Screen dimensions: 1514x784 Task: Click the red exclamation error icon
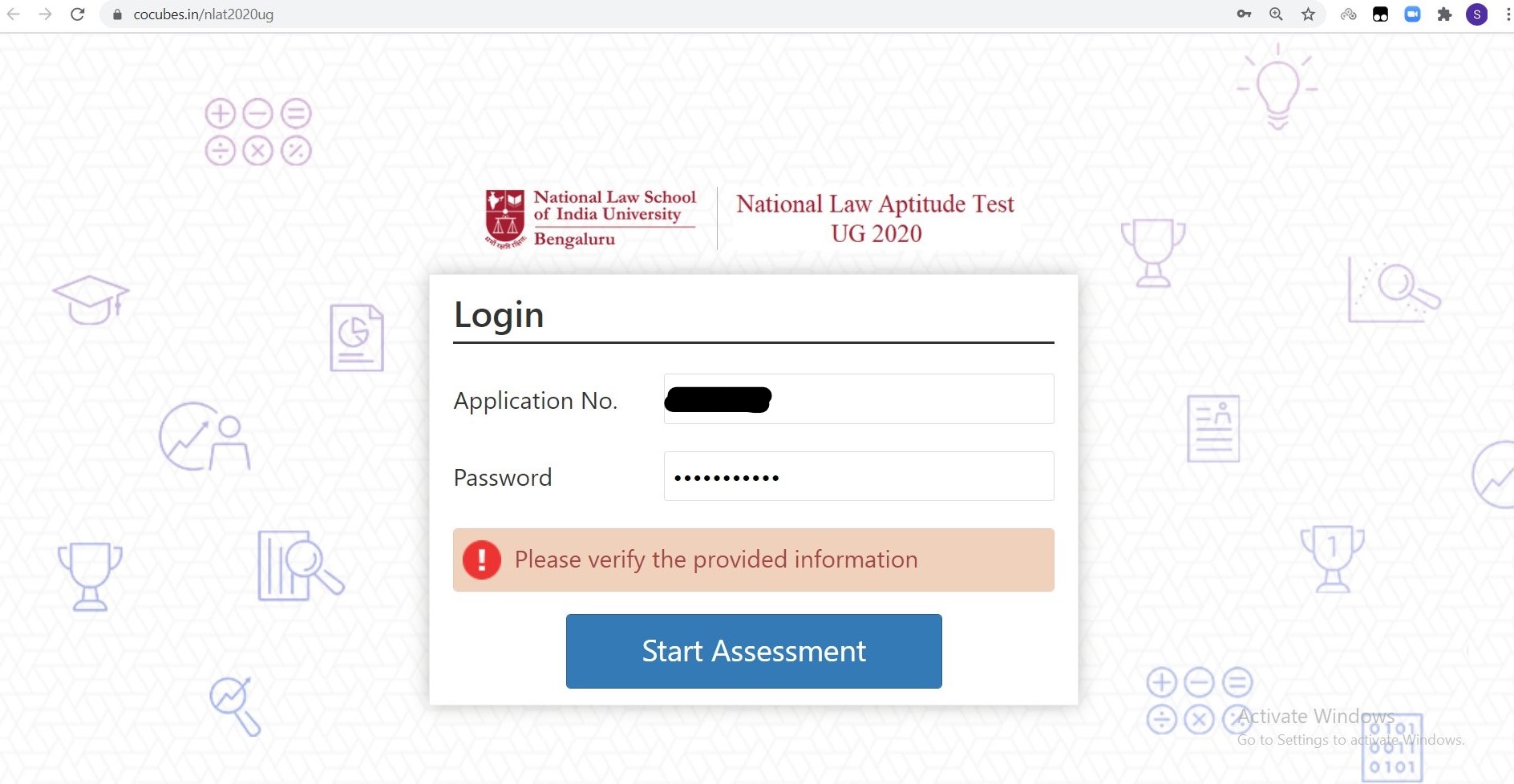[x=481, y=560]
